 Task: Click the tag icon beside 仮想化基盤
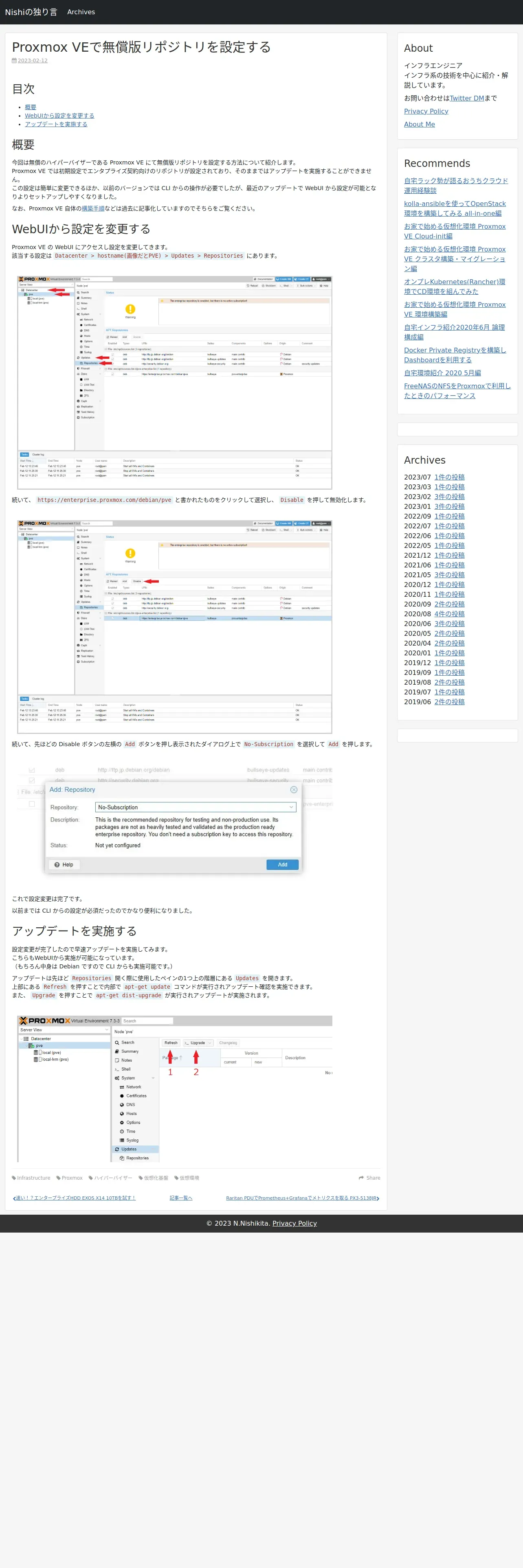(141, 1178)
